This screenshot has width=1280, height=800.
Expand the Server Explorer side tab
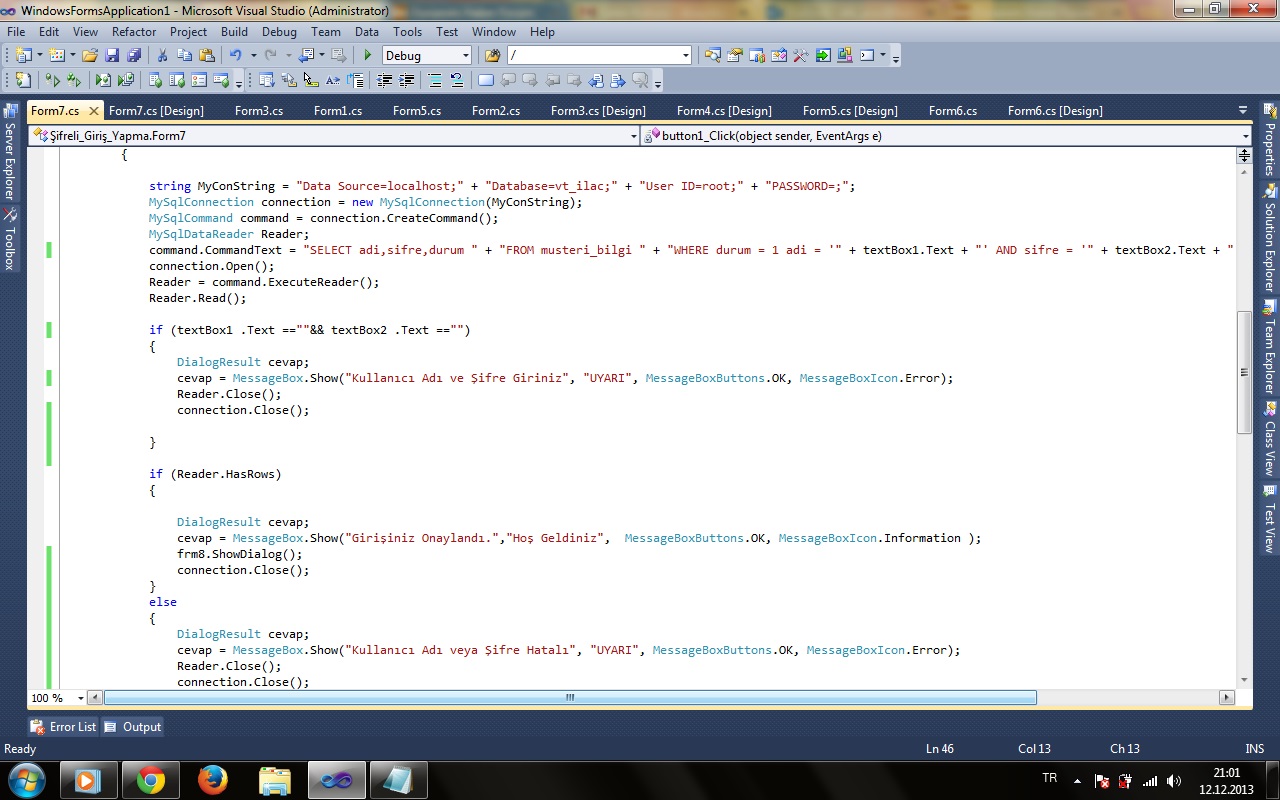10,152
